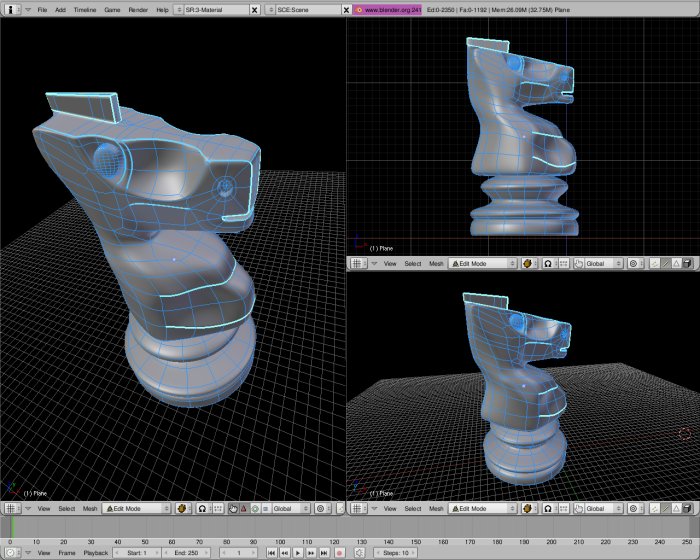Click the 3D view window type icon in bottom-right viewport

coord(358,508)
